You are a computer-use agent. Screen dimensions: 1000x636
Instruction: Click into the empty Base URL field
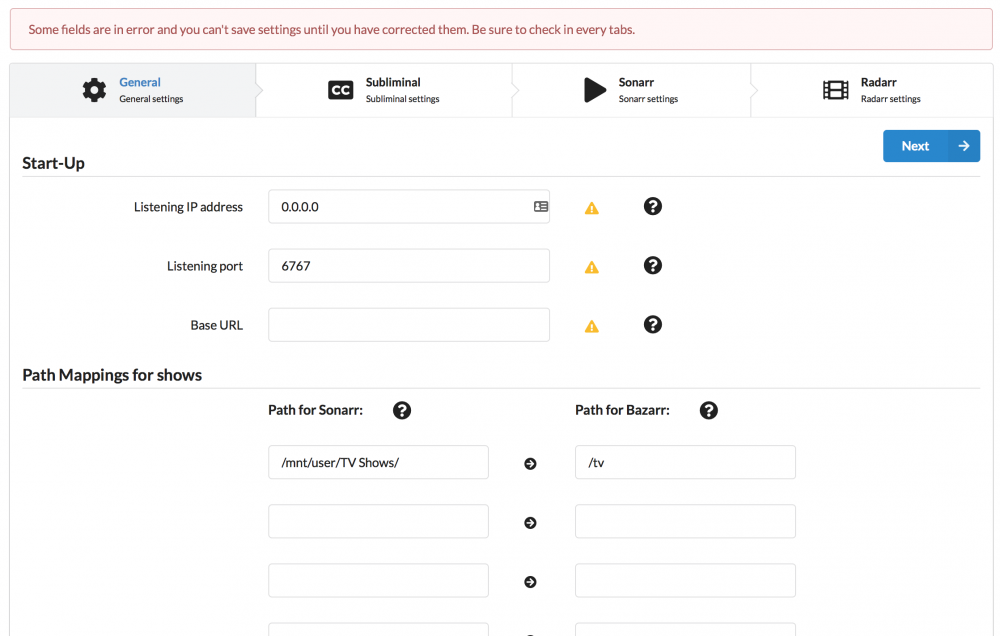409,325
